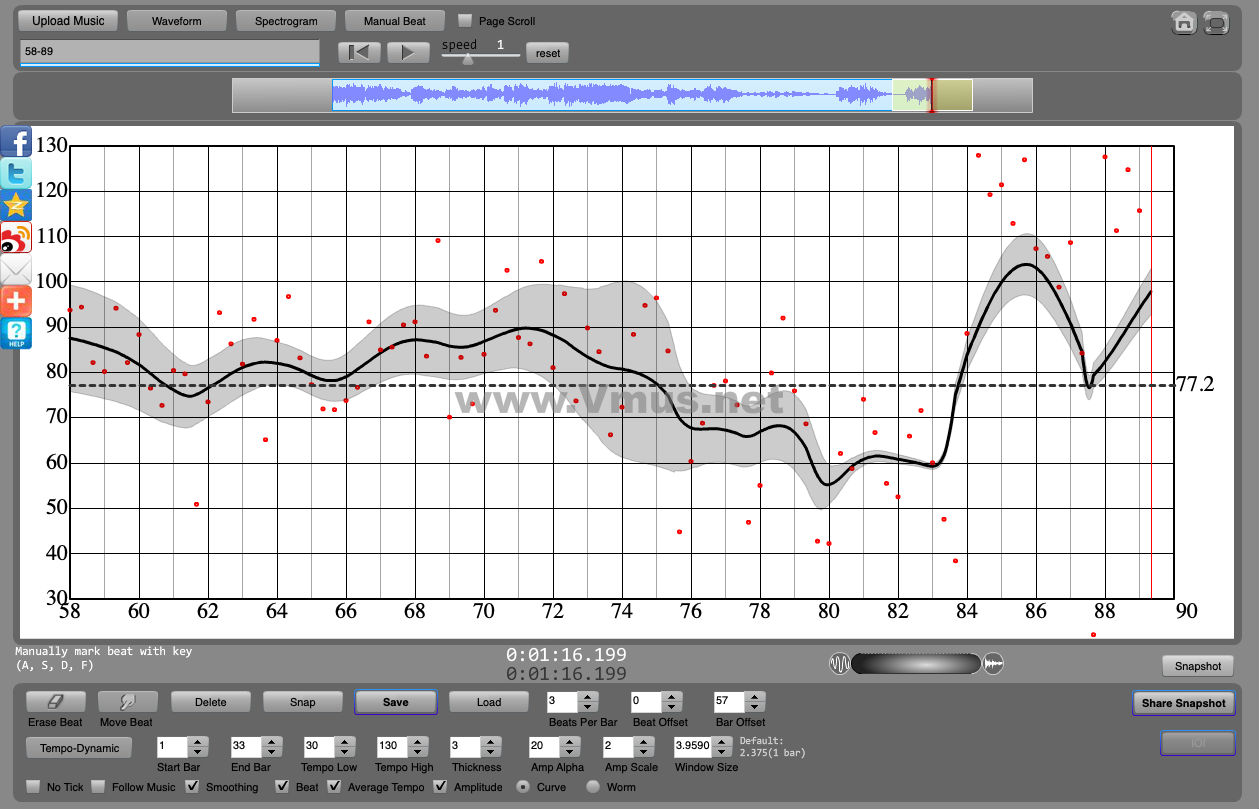Click the rewind to start button
Viewport: 1259px width, 809px height.
tap(359, 52)
